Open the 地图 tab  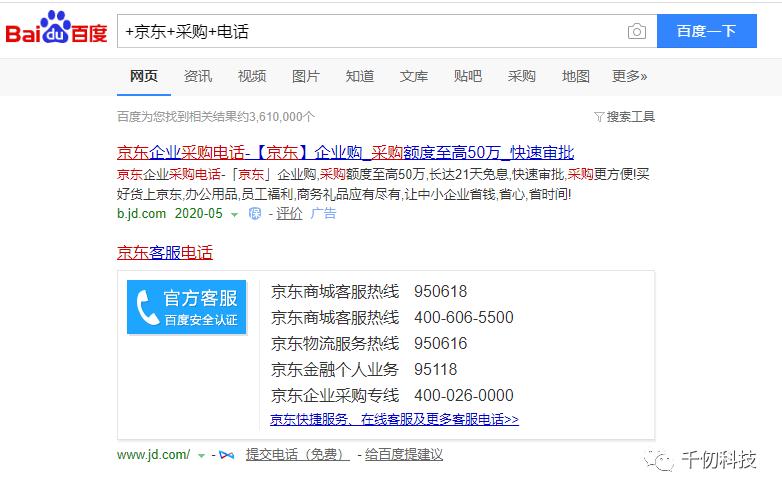576,76
